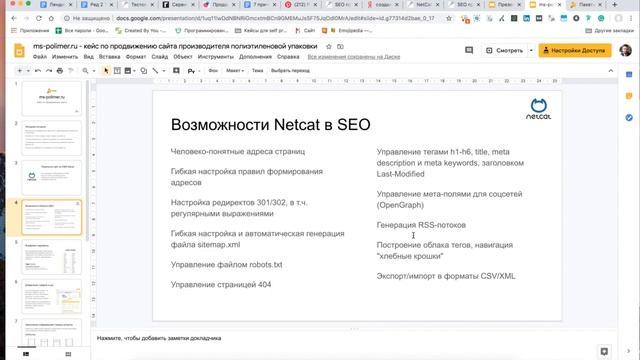Select slide 5 thumbnail
The image size is (640, 360).
click(x=51, y=257)
